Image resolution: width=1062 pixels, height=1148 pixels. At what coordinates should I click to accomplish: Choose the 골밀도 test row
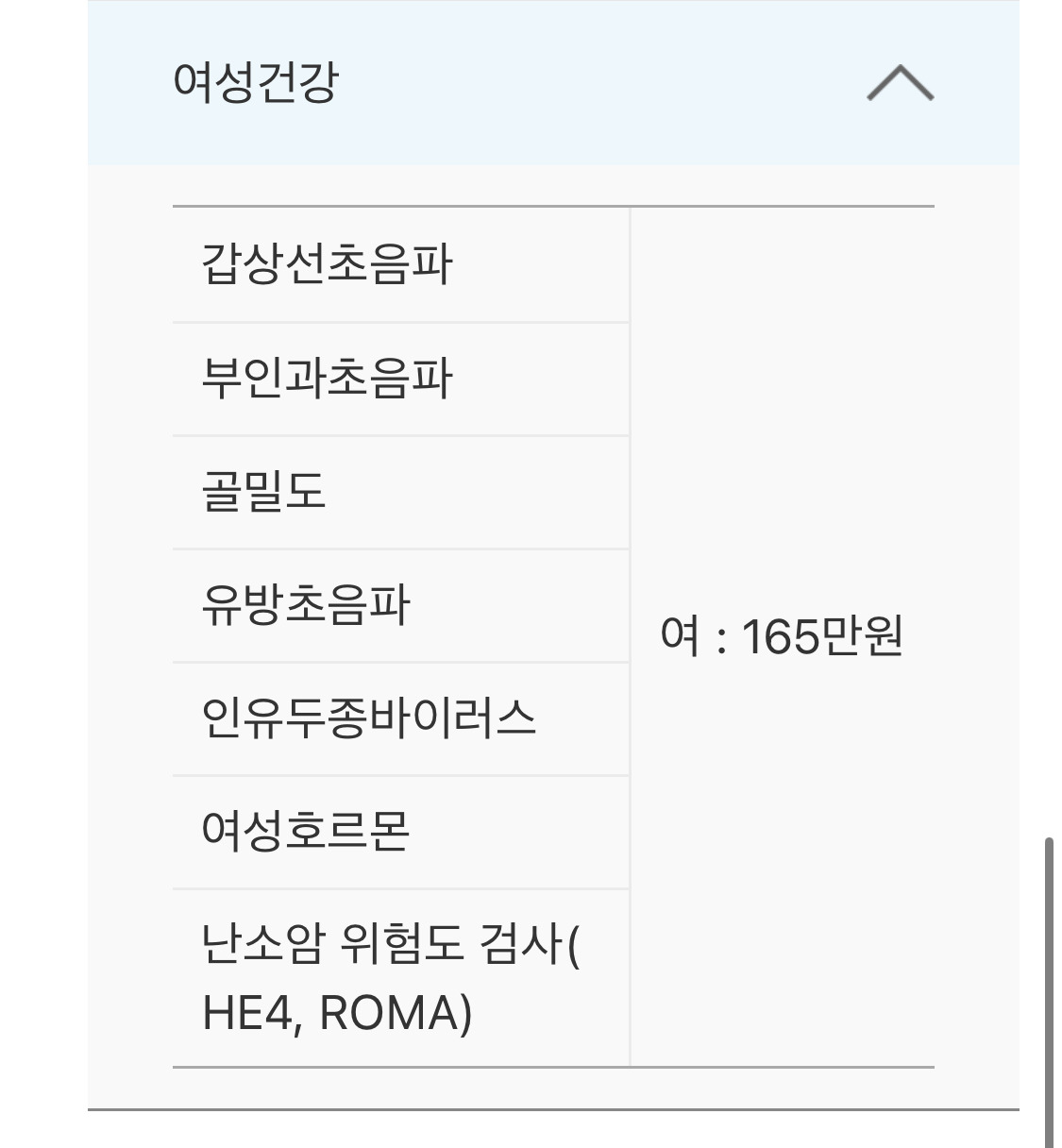(263, 492)
